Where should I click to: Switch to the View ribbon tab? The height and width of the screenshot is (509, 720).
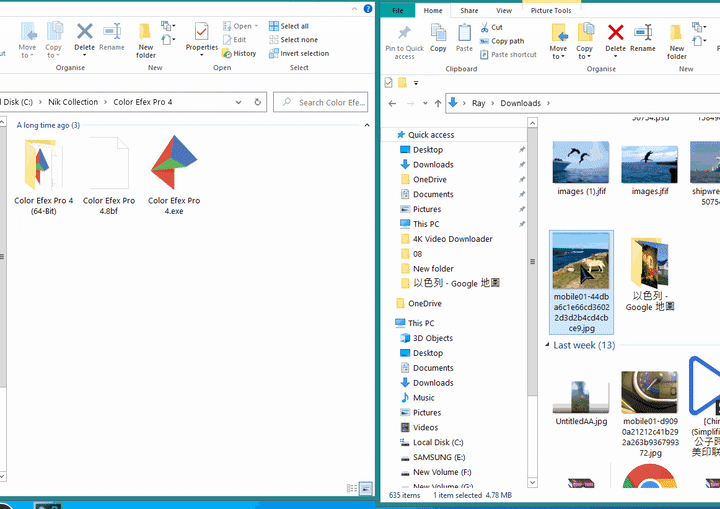click(x=502, y=10)
